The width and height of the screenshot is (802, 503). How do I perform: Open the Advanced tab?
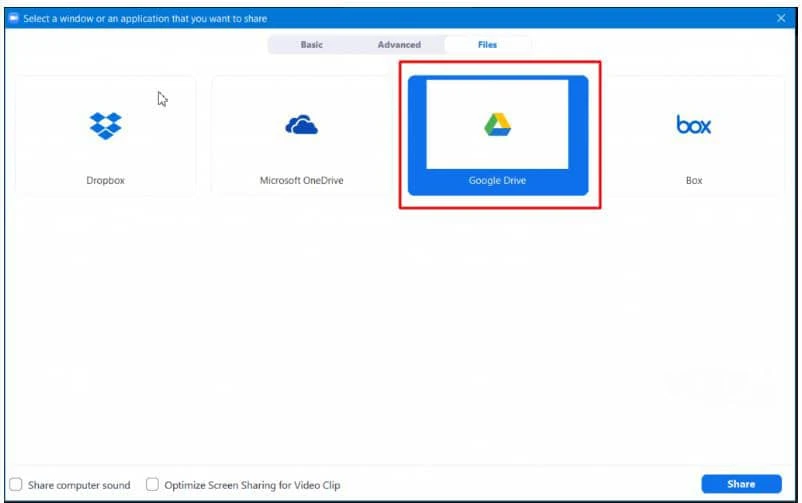tap(399, 45)
